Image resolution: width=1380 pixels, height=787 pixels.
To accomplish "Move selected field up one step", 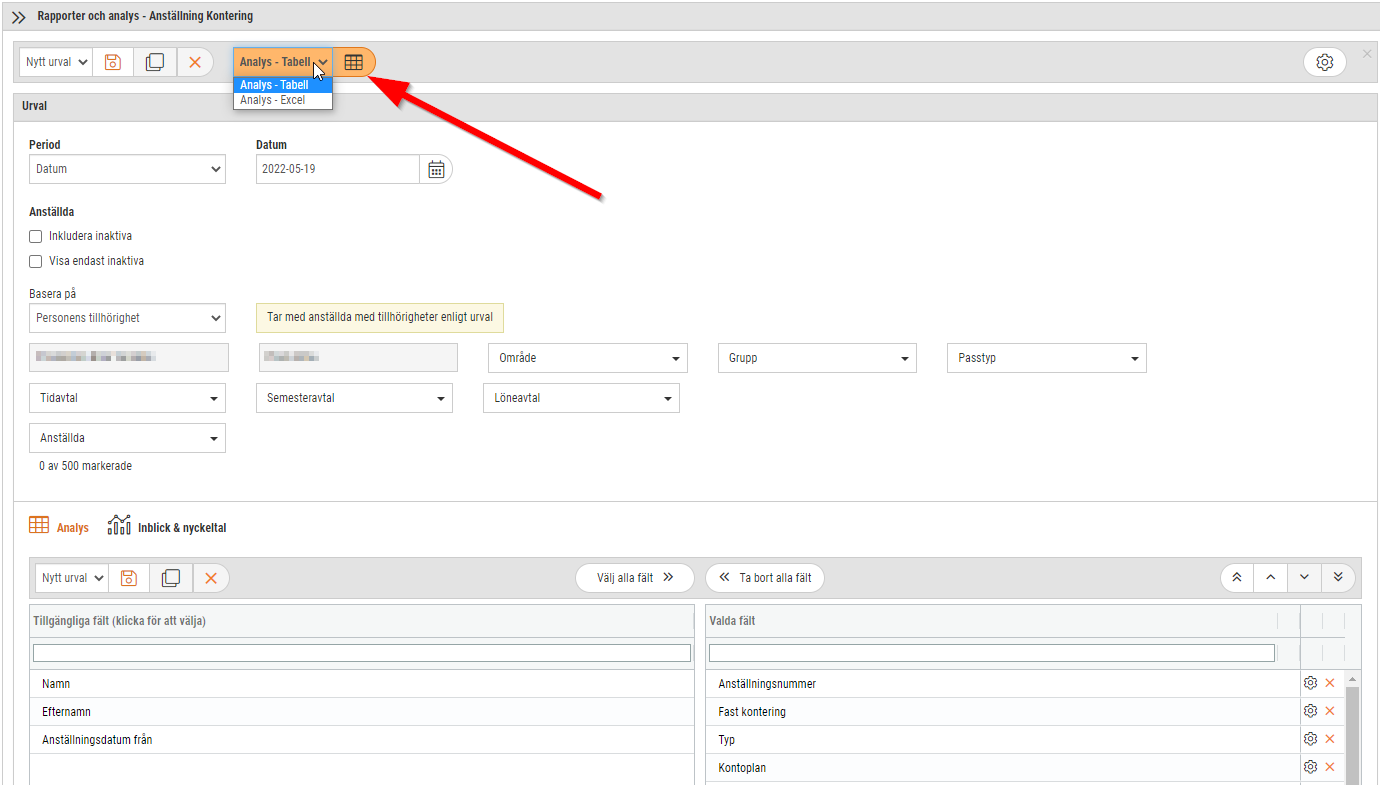I will [x=1270, y=577].
